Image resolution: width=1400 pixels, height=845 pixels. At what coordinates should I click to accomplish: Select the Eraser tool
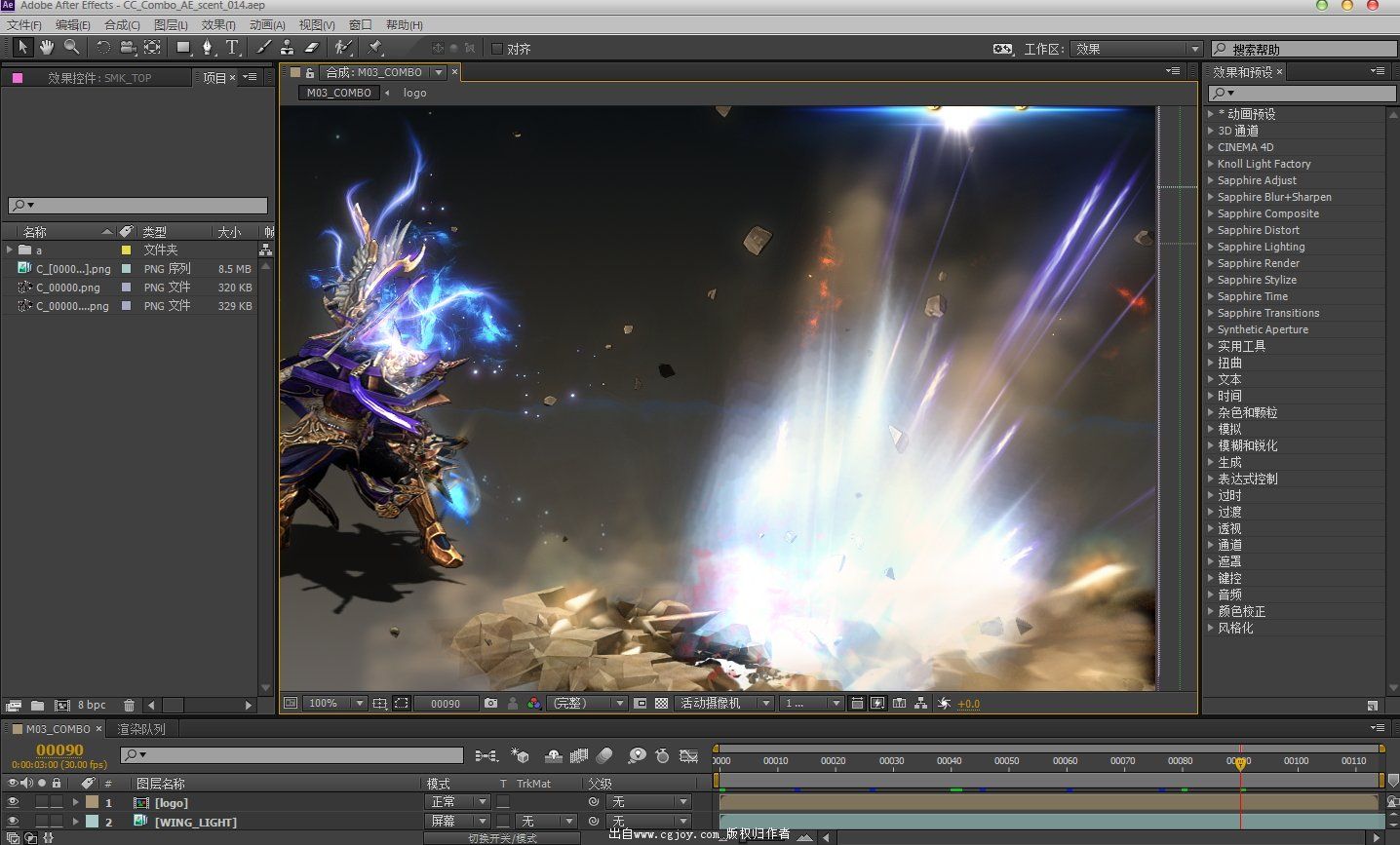(x=311, y=47)
